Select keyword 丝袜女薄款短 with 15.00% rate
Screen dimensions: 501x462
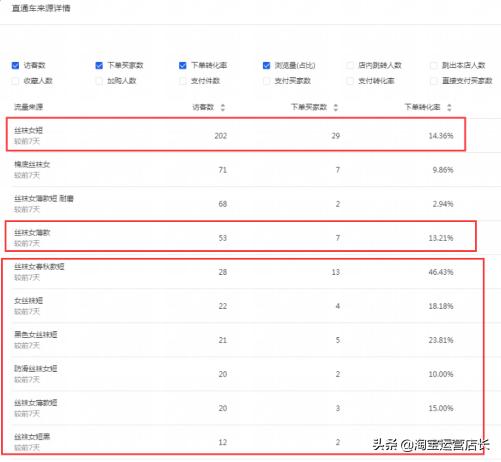point(36,403)
